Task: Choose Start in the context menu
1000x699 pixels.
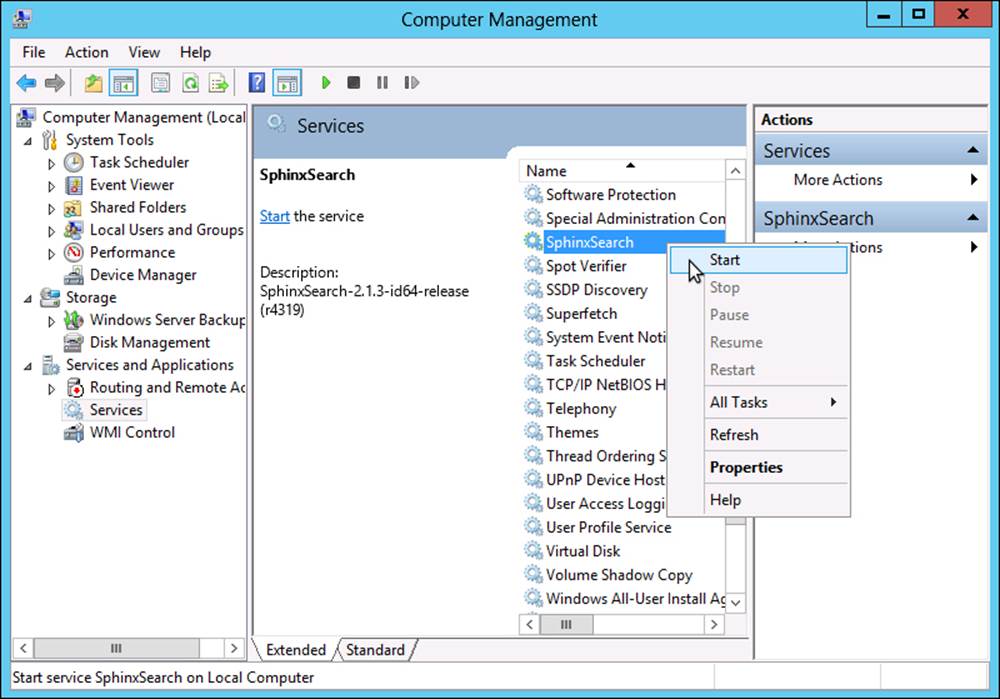Action: pos(759,260)
